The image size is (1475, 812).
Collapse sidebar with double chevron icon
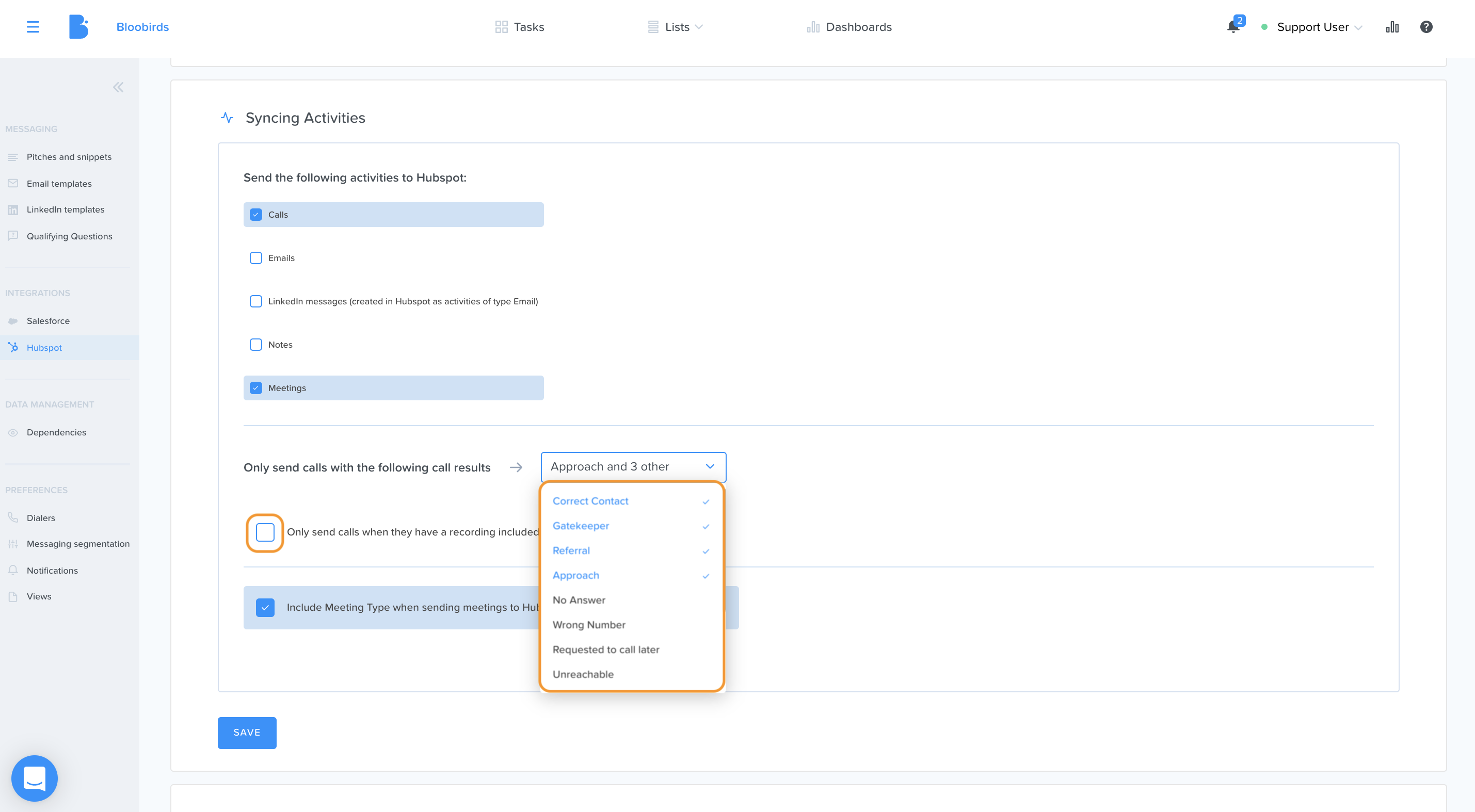click(118, 87)
